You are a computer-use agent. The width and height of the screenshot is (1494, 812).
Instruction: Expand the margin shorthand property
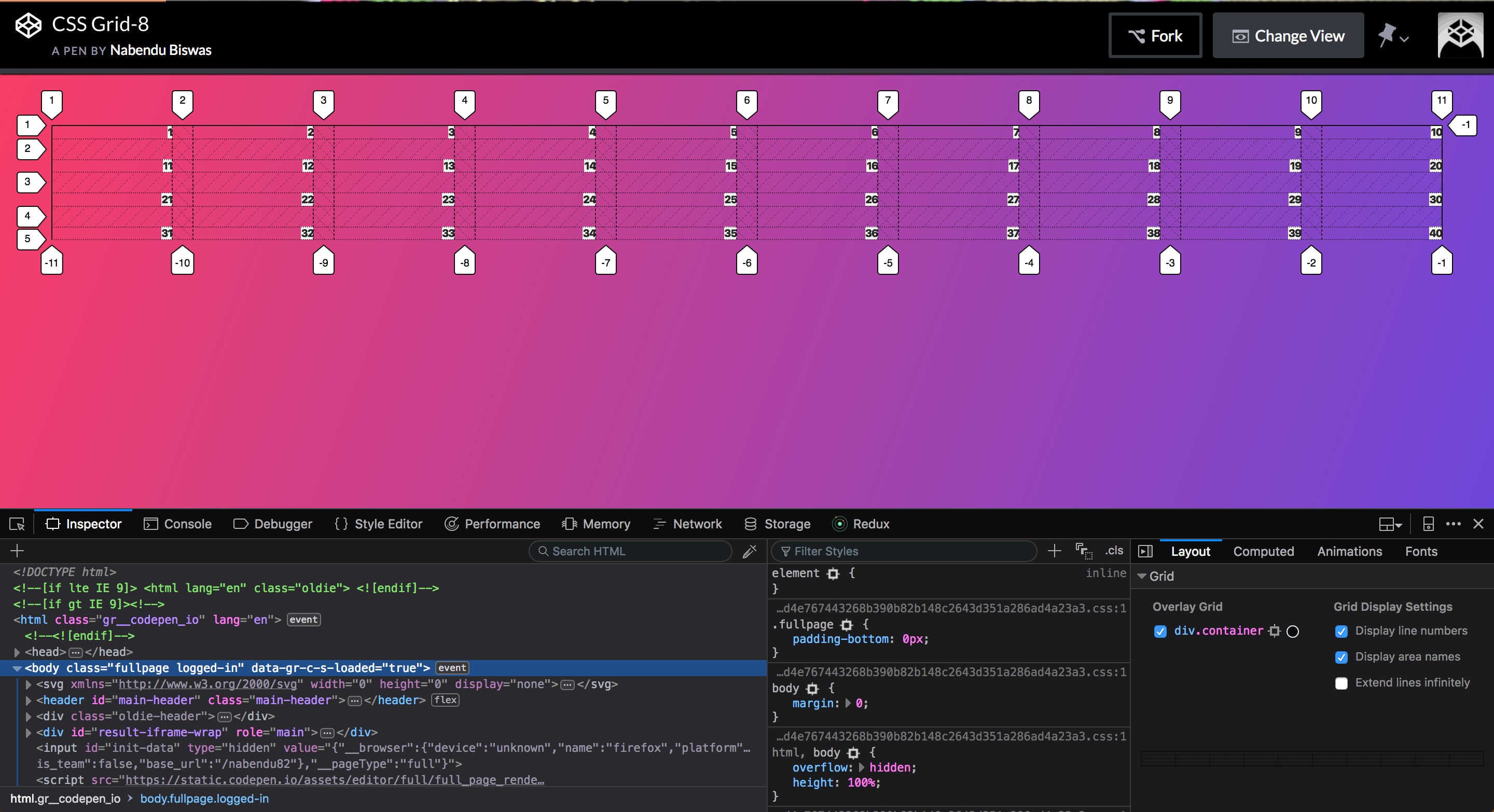point(848,704)
